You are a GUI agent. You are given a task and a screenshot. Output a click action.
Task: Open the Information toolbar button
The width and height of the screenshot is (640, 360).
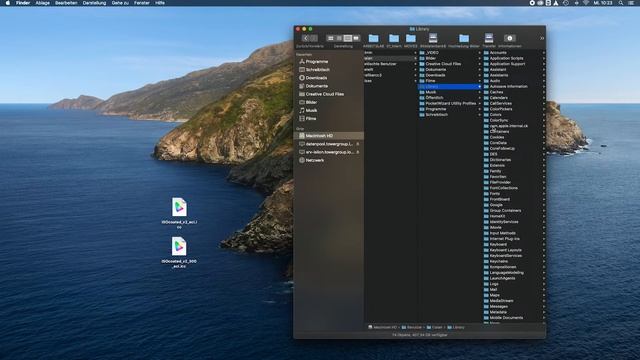(509, 38)
